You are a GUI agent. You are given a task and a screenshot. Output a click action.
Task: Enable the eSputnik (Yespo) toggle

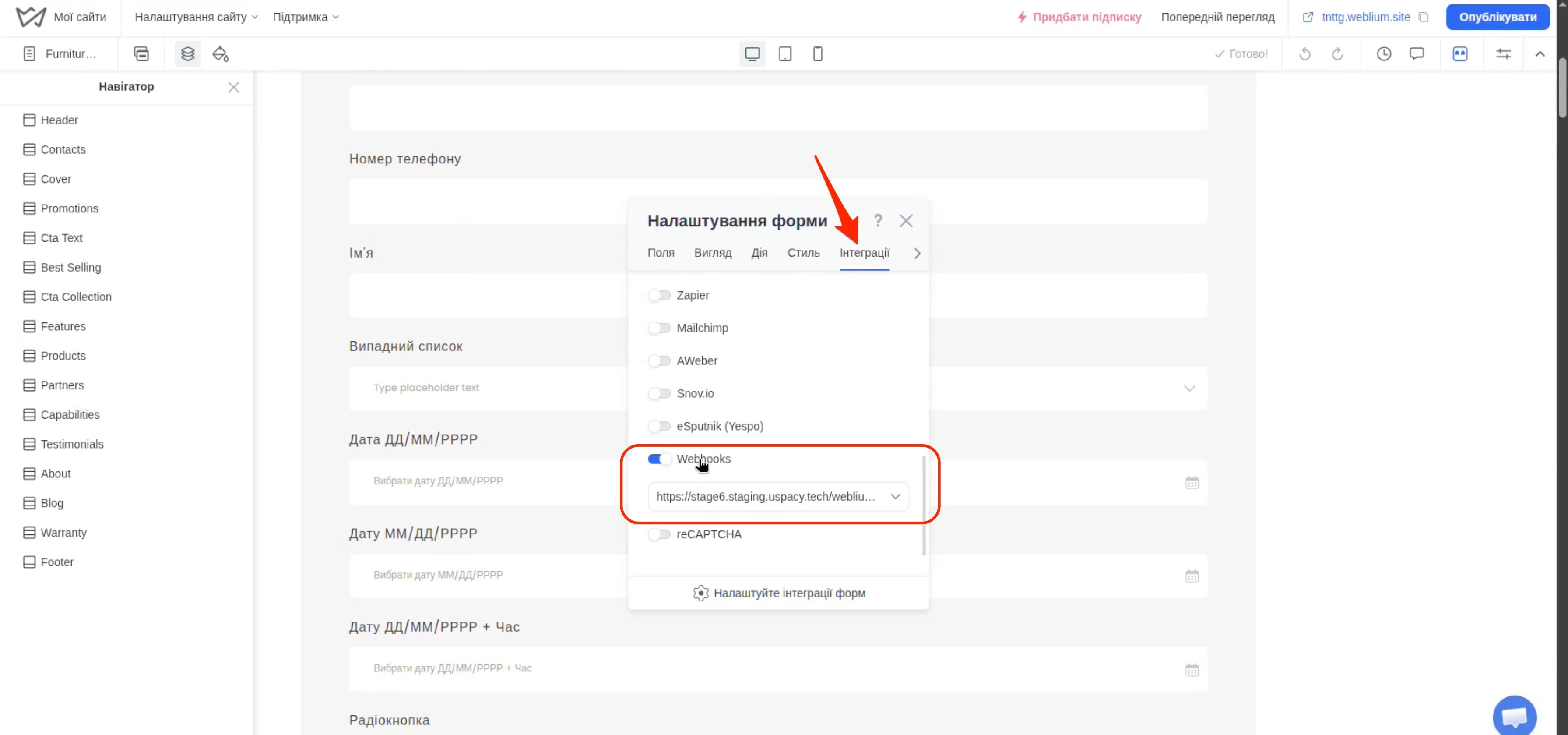tap(659, 426)
